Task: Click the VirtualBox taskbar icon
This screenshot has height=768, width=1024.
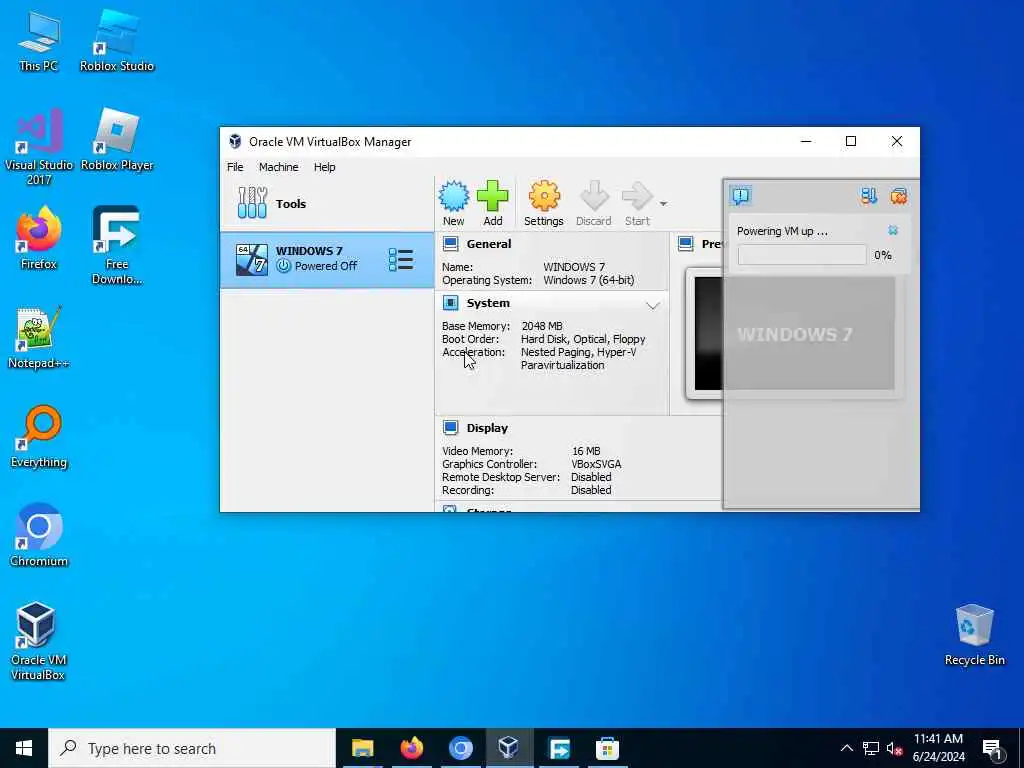Action: click(x=509, y=748)
